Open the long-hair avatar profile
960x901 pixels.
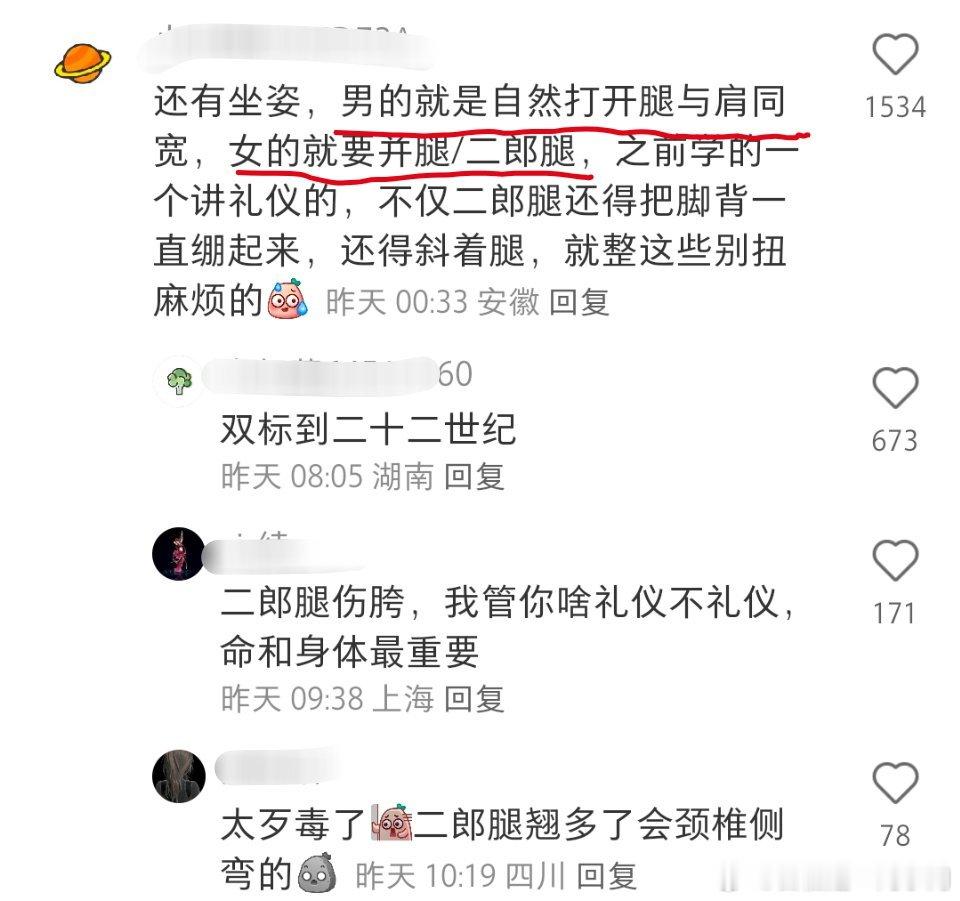(x=179, y=776)
